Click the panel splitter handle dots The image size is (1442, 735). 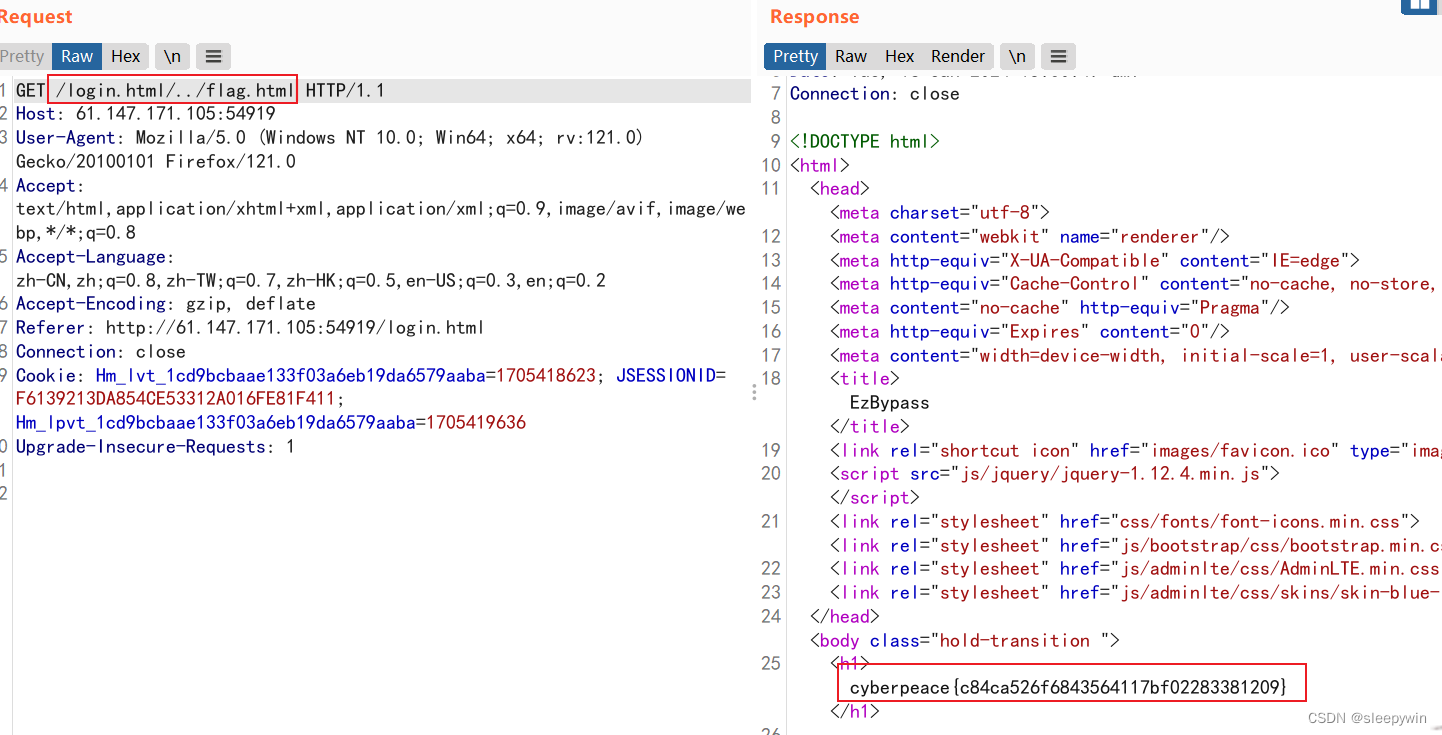pos(754,393)
